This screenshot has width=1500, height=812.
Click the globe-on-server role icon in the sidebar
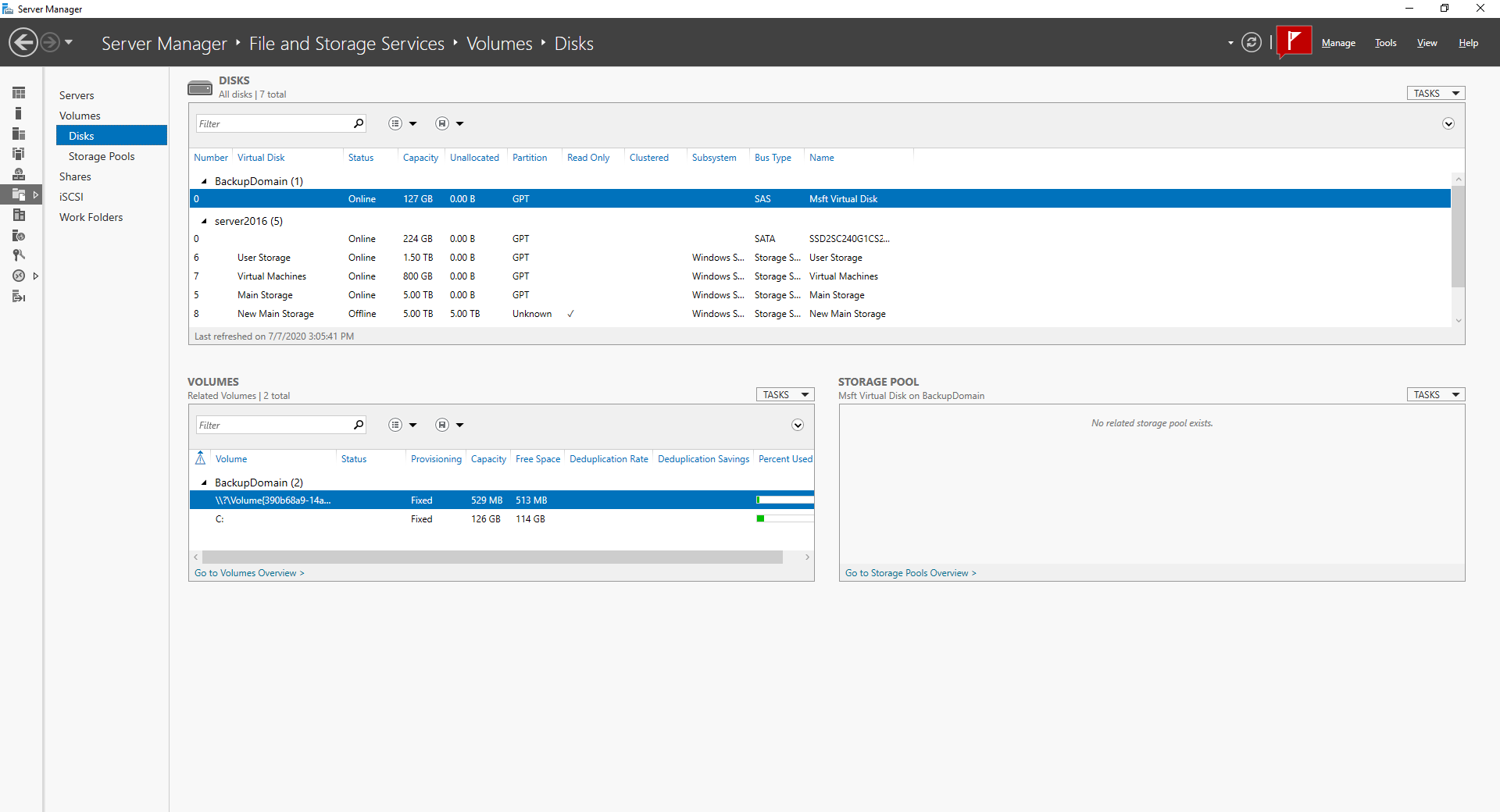click(x=19, y=174)
